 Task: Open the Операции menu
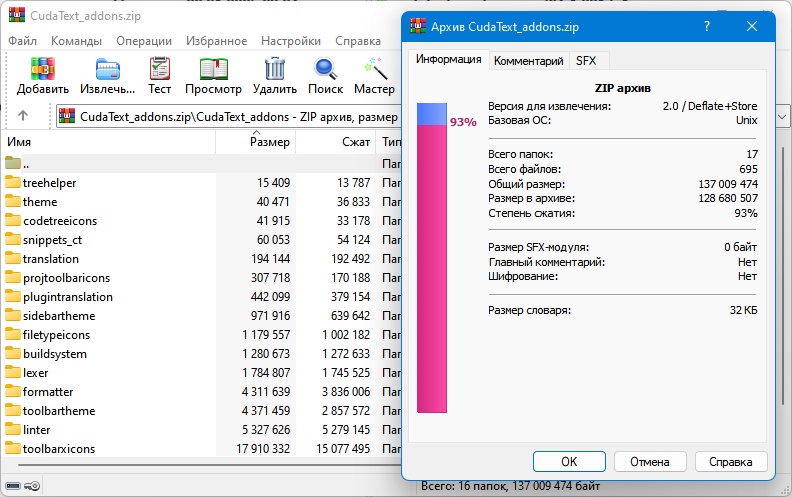tap(144, 41)
